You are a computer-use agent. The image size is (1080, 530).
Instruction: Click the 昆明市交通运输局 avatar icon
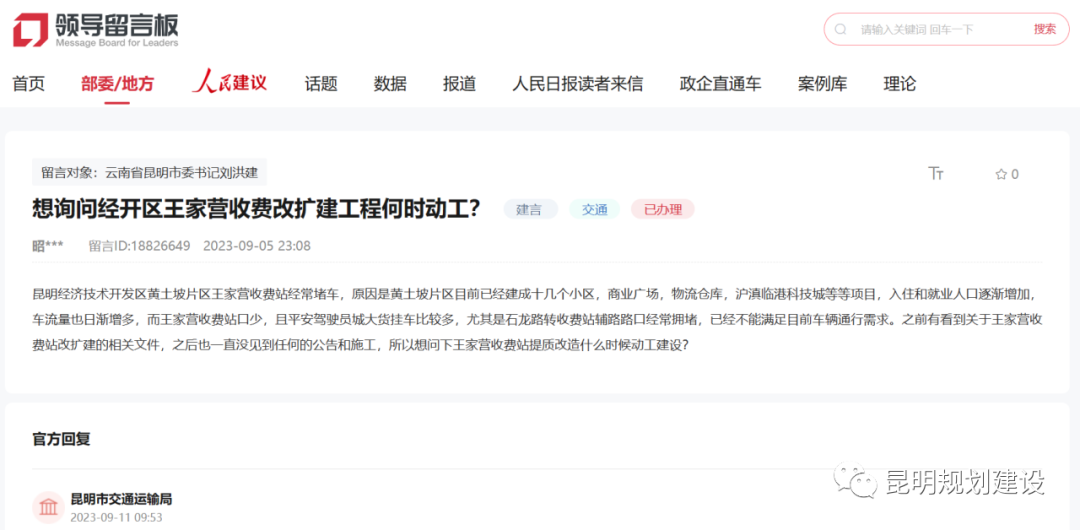point(48,507)
